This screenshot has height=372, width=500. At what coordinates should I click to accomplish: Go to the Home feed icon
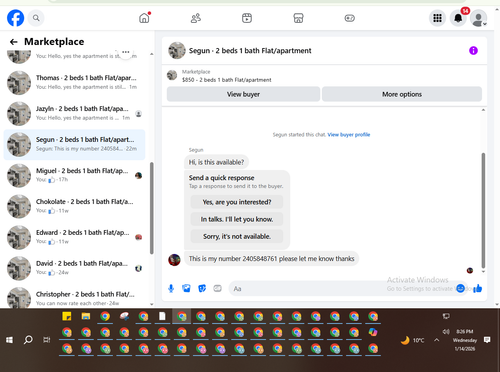(144, 18)
